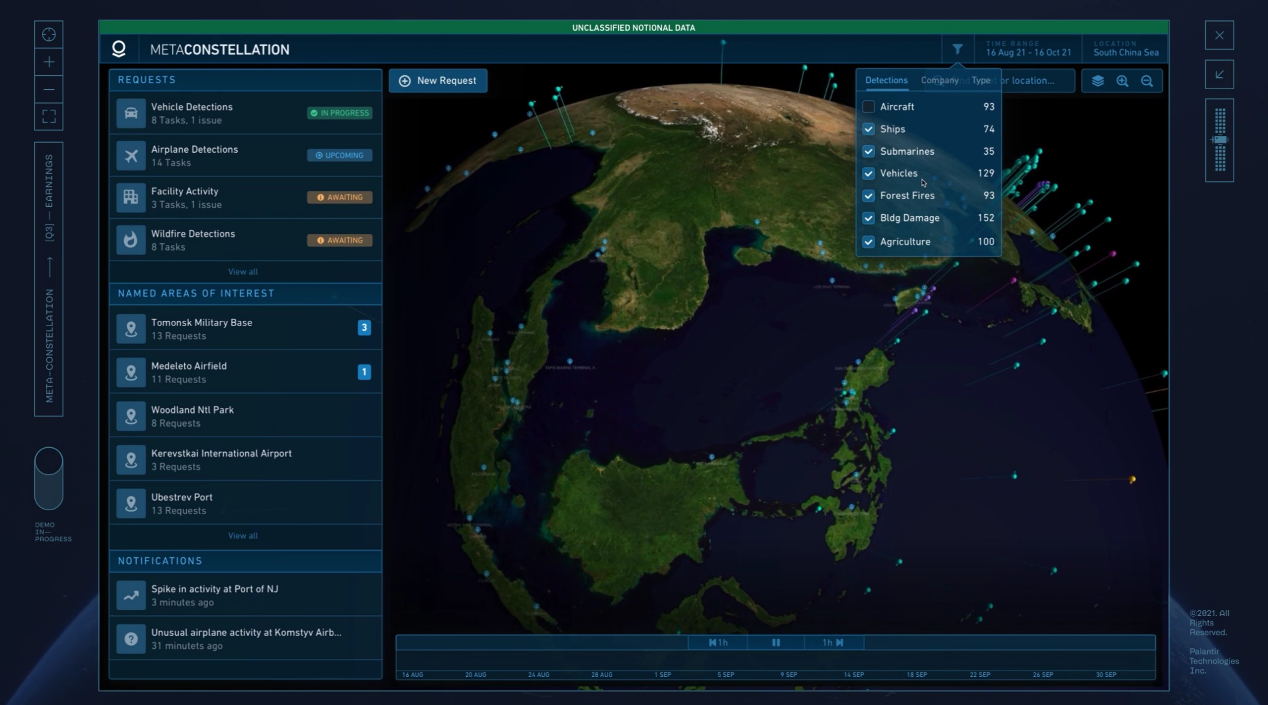Image resolution: width=1268 pixels, height=705 pixels.
Task: Toggle the filter funnel dropdown
Action: (958, 49)
